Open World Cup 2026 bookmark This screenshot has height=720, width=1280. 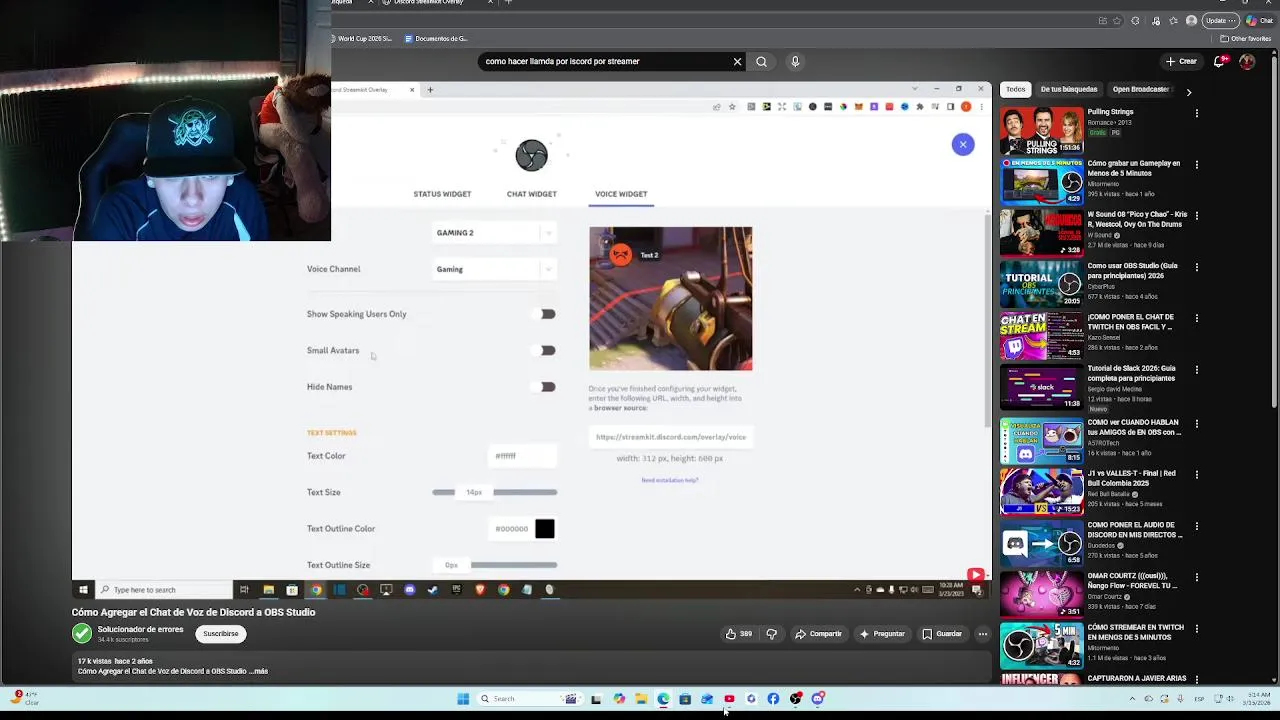point(364,39)
